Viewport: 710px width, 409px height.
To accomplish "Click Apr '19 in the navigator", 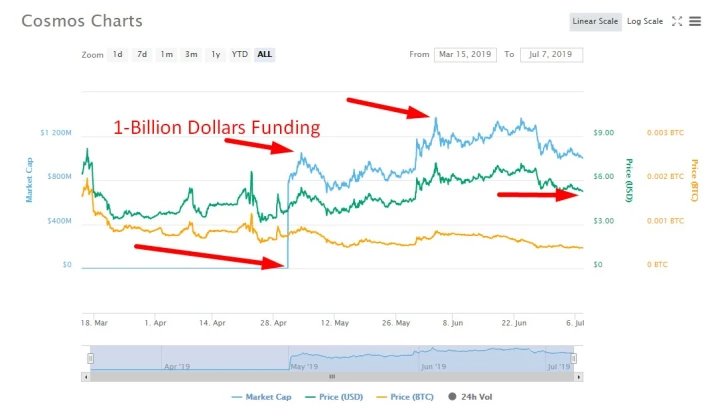I will [x=177, y=366].
